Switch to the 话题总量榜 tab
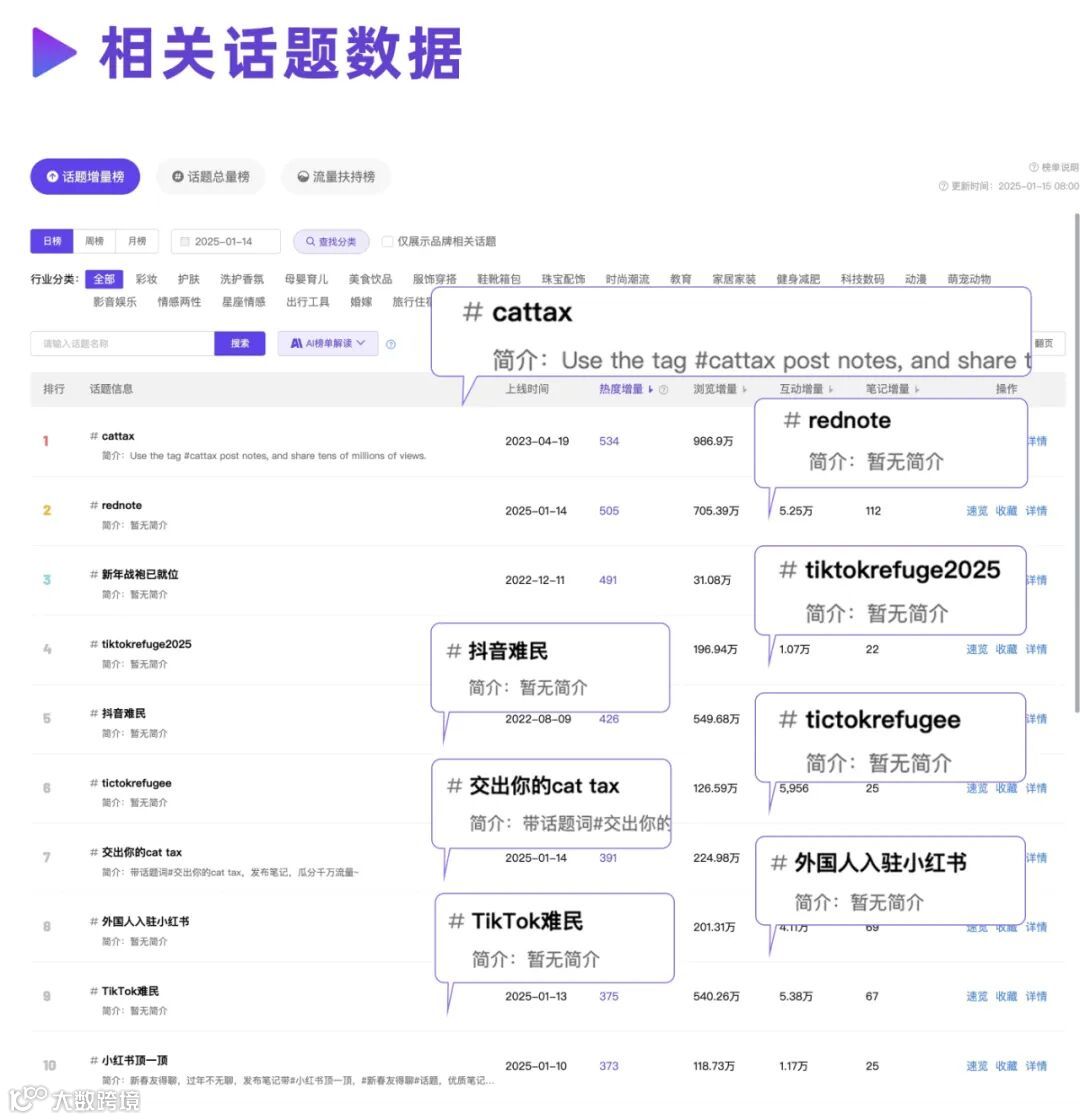Viewport: 1080px width, 1120px height. click(211, 176)
